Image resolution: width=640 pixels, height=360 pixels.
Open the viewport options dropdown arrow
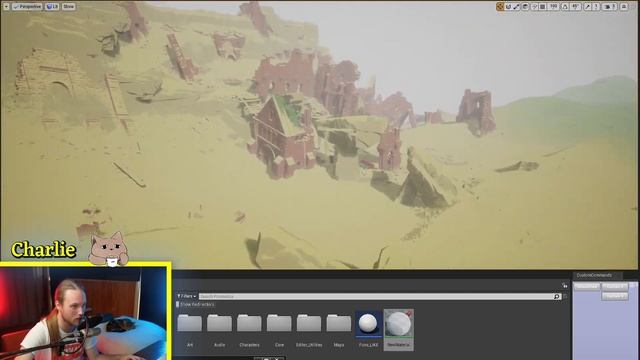(6, 7)
